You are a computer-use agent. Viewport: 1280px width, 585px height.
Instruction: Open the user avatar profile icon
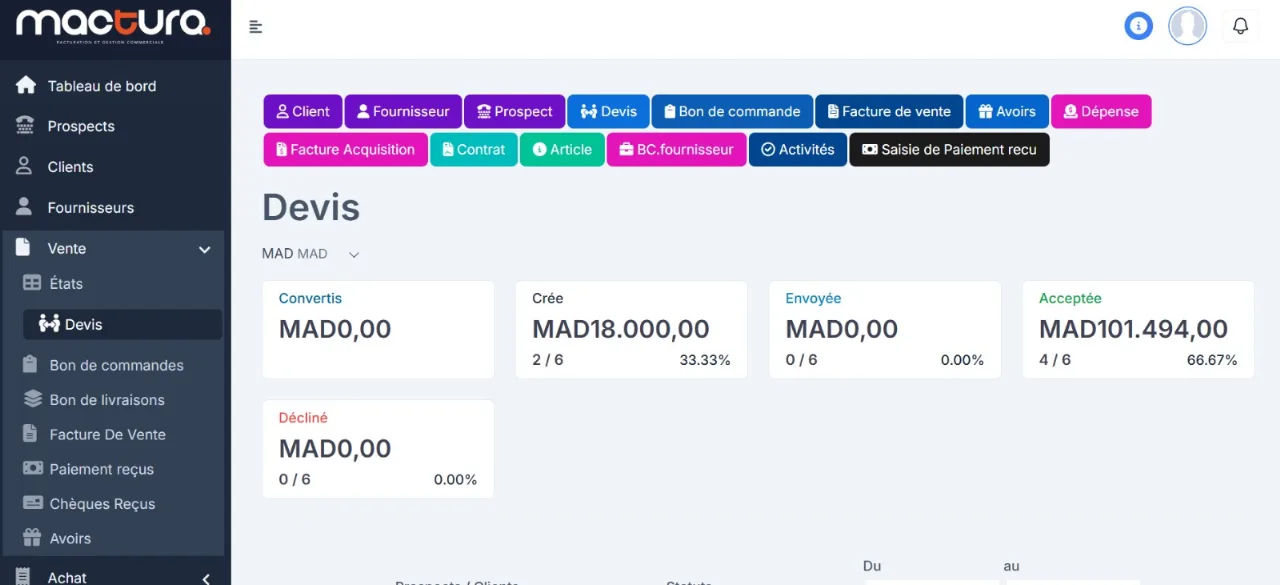coord(1187,26)
